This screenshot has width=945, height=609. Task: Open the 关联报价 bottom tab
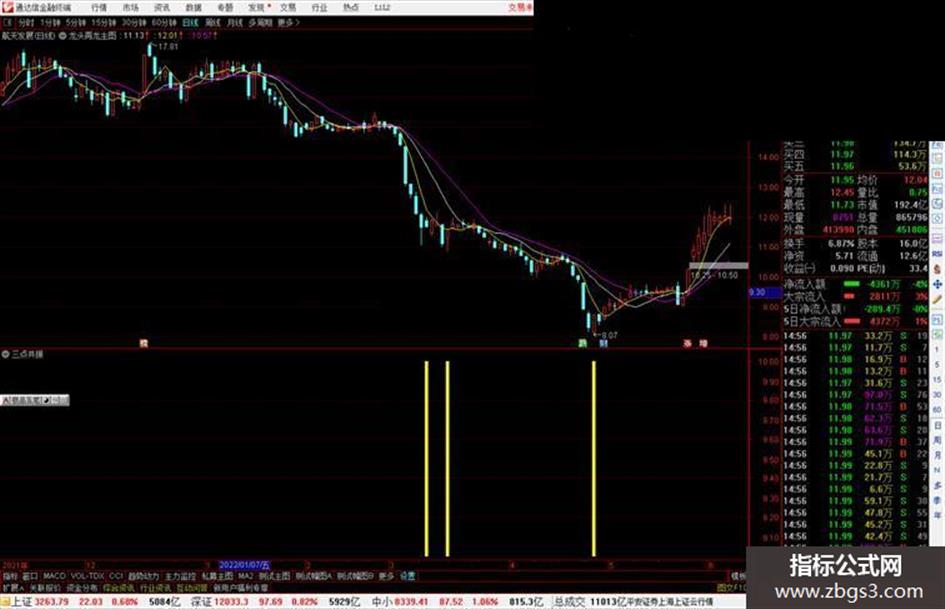(x=45, y=587)
